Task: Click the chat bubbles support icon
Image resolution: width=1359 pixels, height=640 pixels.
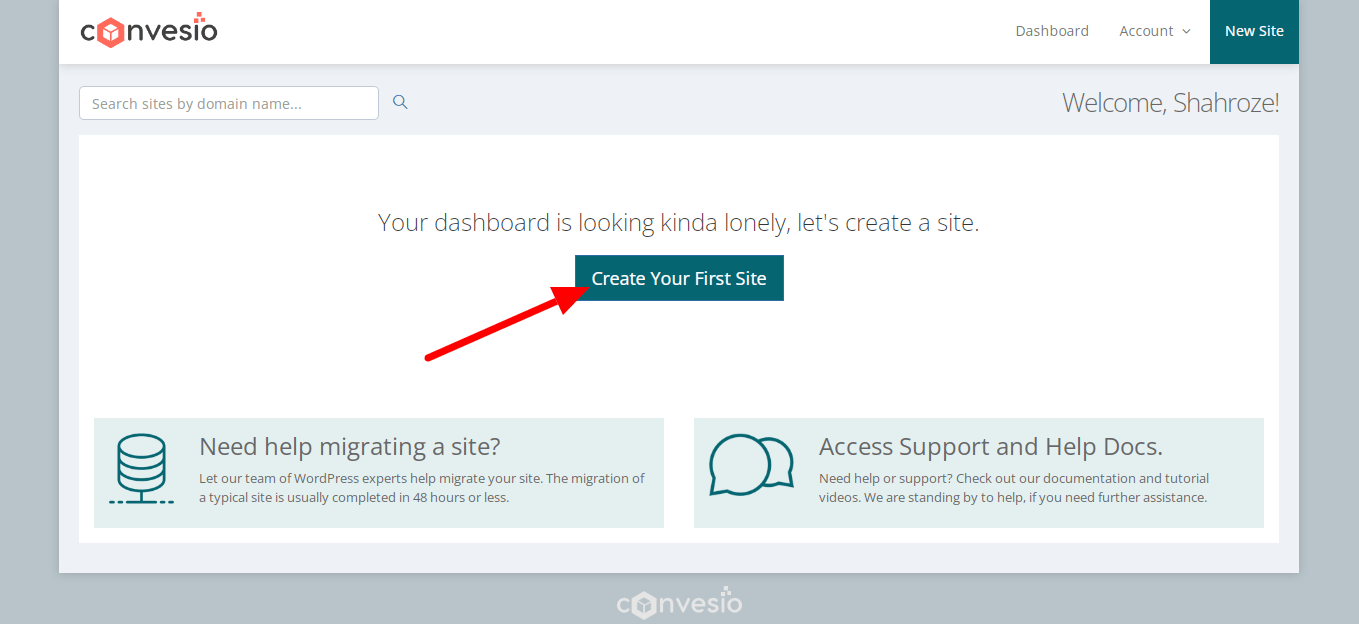Action: (751, 466)
